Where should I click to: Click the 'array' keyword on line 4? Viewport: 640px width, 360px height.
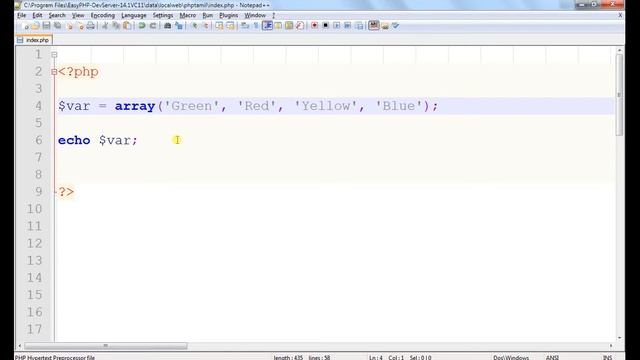click(135, 106)
